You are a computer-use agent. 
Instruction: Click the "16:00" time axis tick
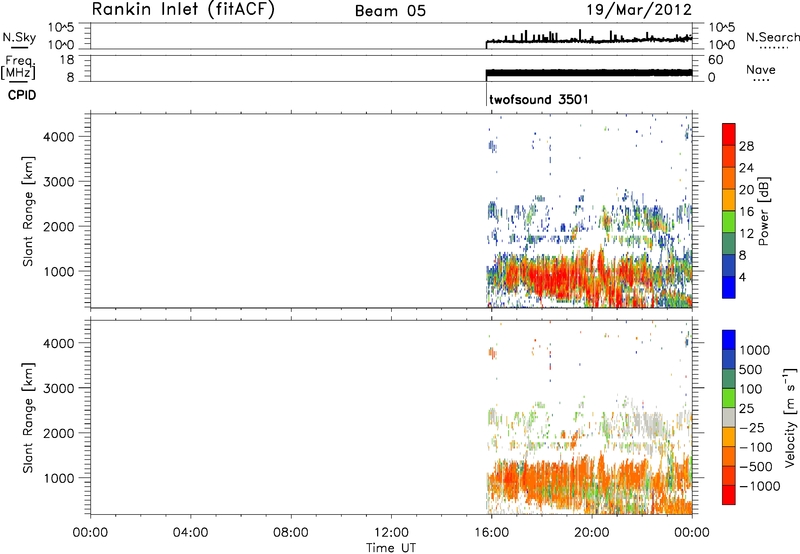pyautogui.click(x=491, y=533)
